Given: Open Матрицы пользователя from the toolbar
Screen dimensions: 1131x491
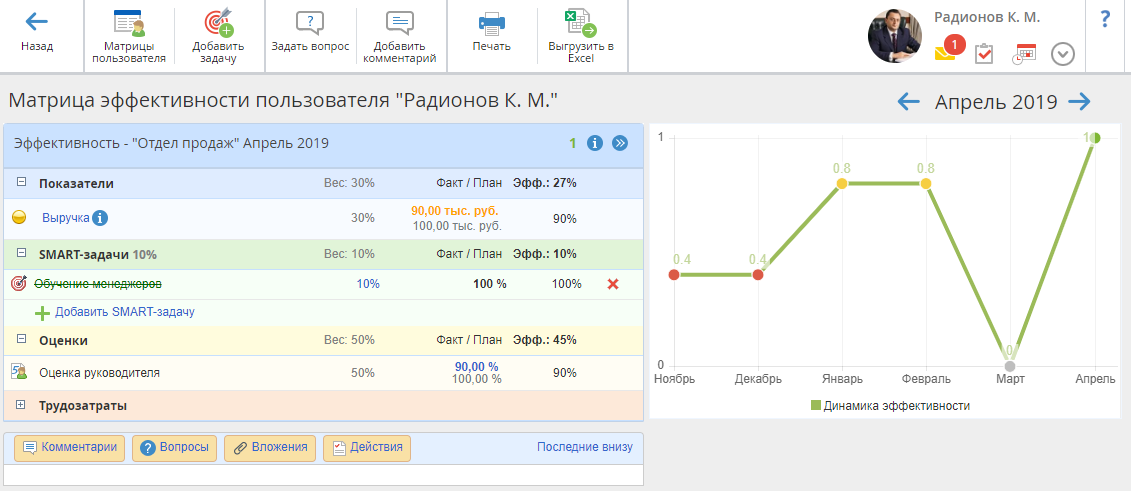Looking at the screenshot, I should tap(128, 24).
